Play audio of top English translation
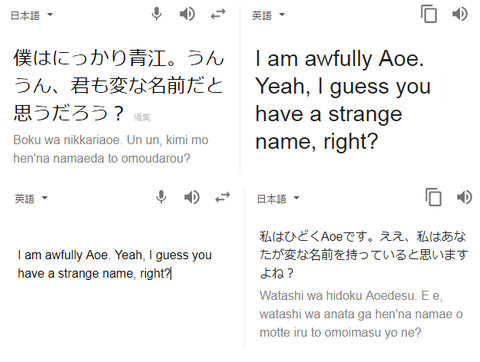 pyautogui.click(x=460, y=14)
